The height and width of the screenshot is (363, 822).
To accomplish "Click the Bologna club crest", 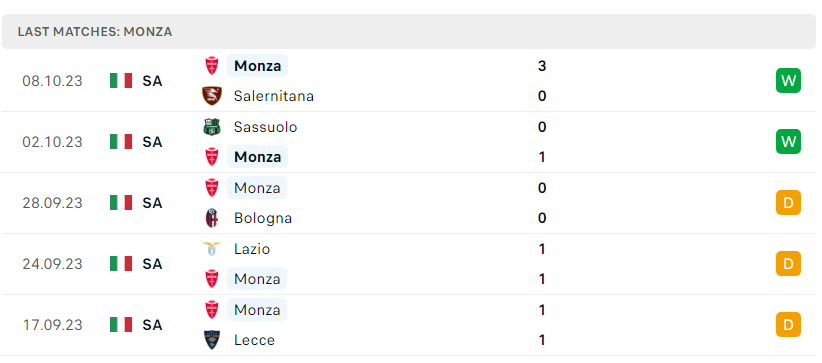I will [212, 218].
